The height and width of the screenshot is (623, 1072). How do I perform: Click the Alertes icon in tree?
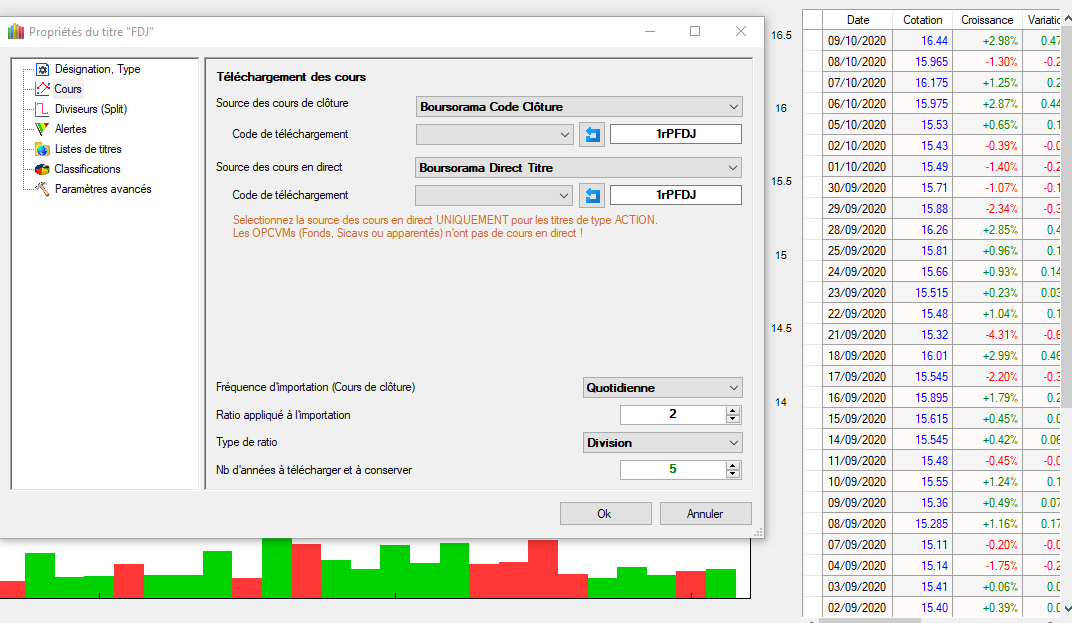point(42,130)
